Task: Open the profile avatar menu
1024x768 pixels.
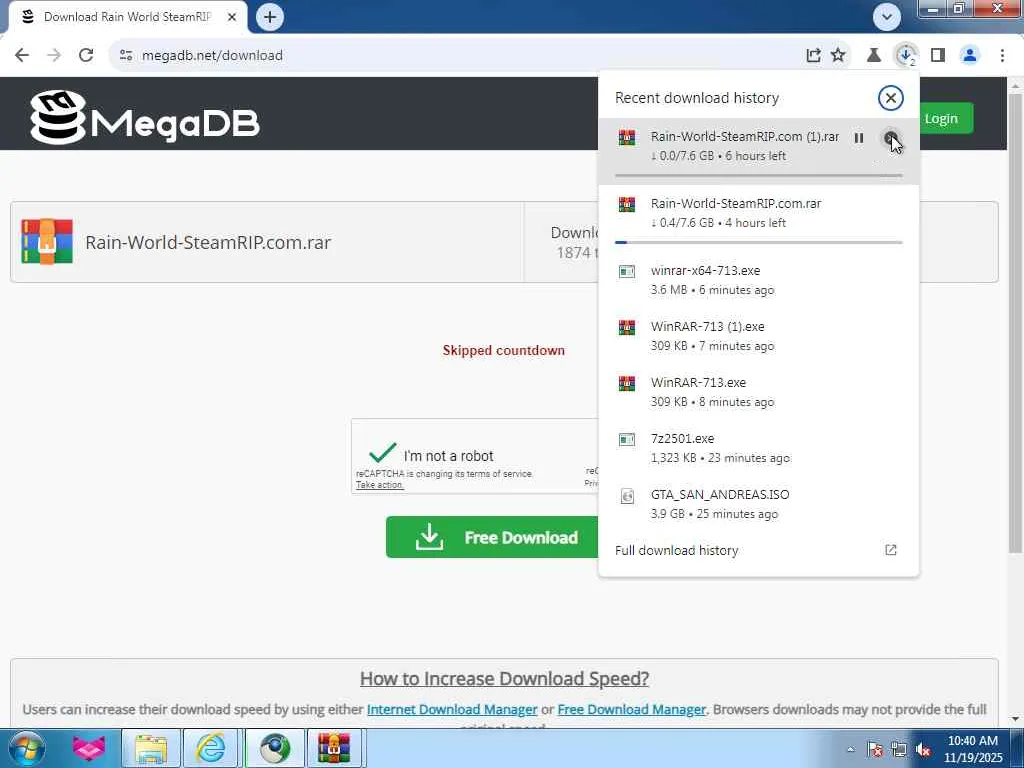Action: point(970,56)
